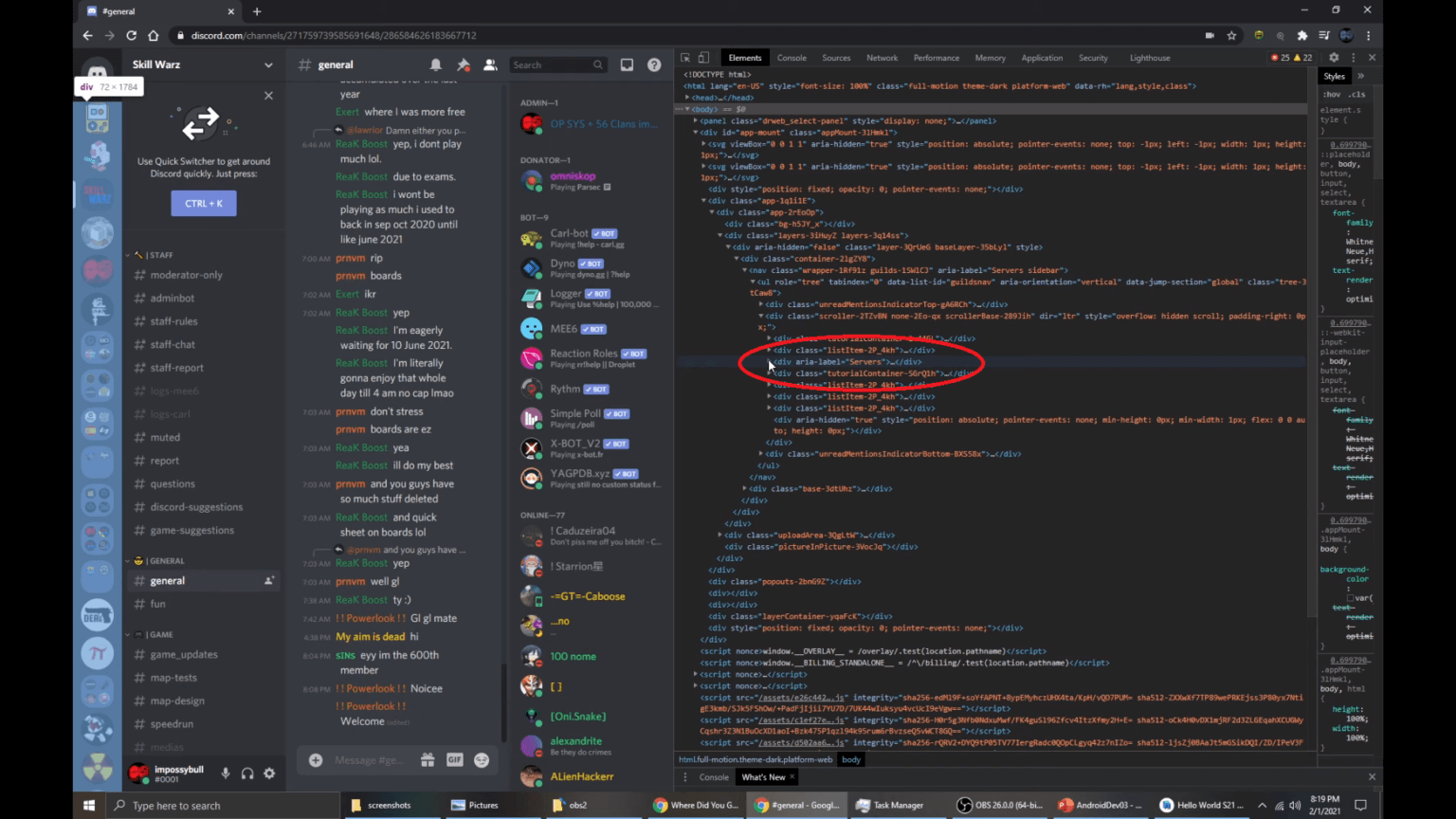The image size is (1456, 819).
Task: Expand the unreadMentionsIndicatorBottom div in Elements
Action: [760, 453]
